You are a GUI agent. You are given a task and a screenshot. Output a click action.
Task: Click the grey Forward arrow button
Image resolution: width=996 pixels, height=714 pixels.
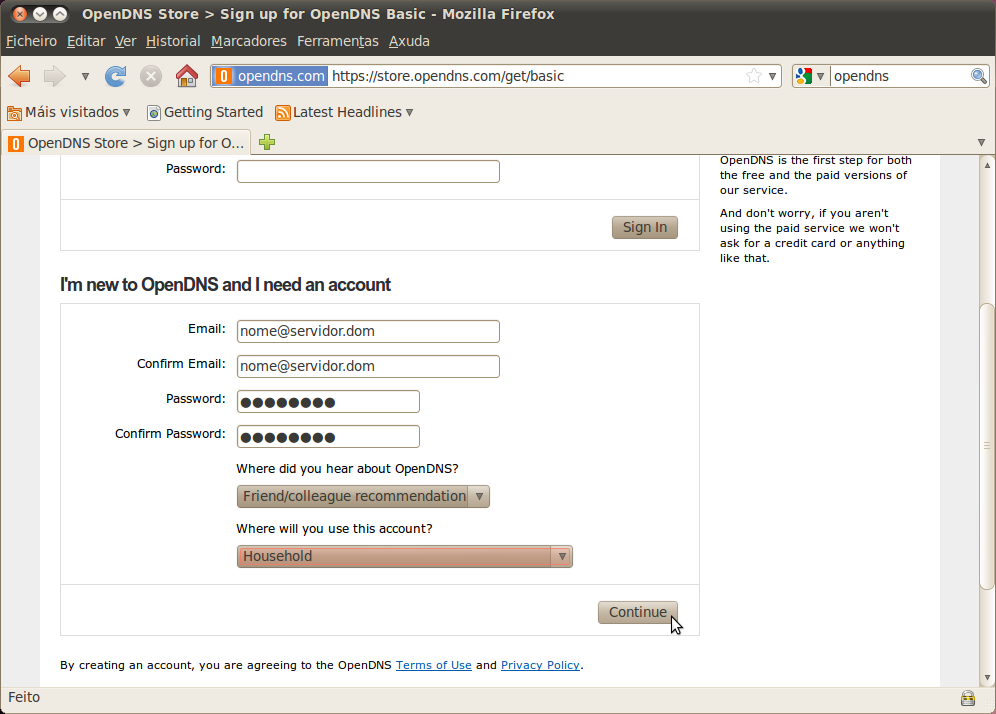point(55,76)
